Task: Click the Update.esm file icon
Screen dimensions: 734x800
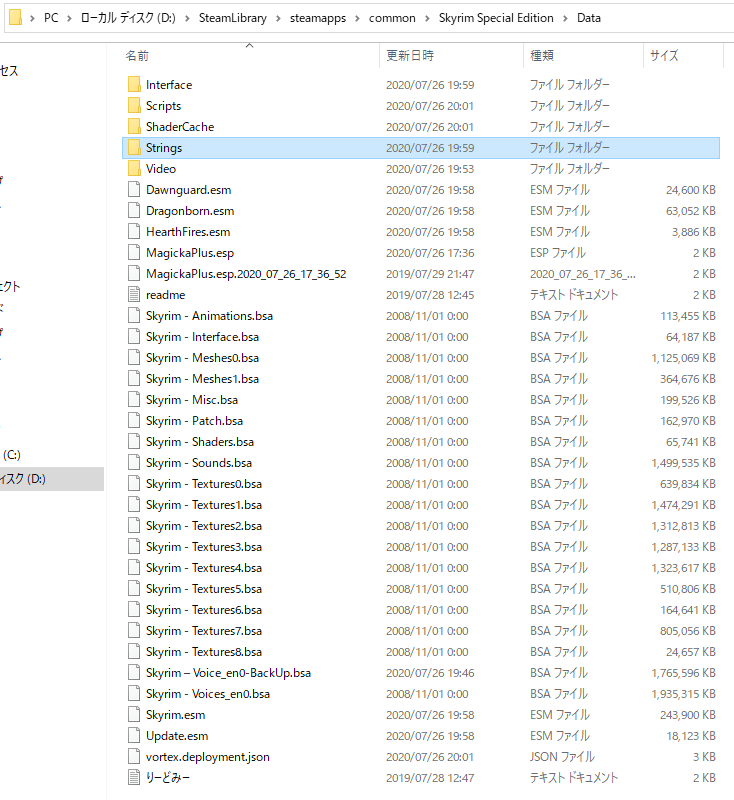Action: pos(134,736)
